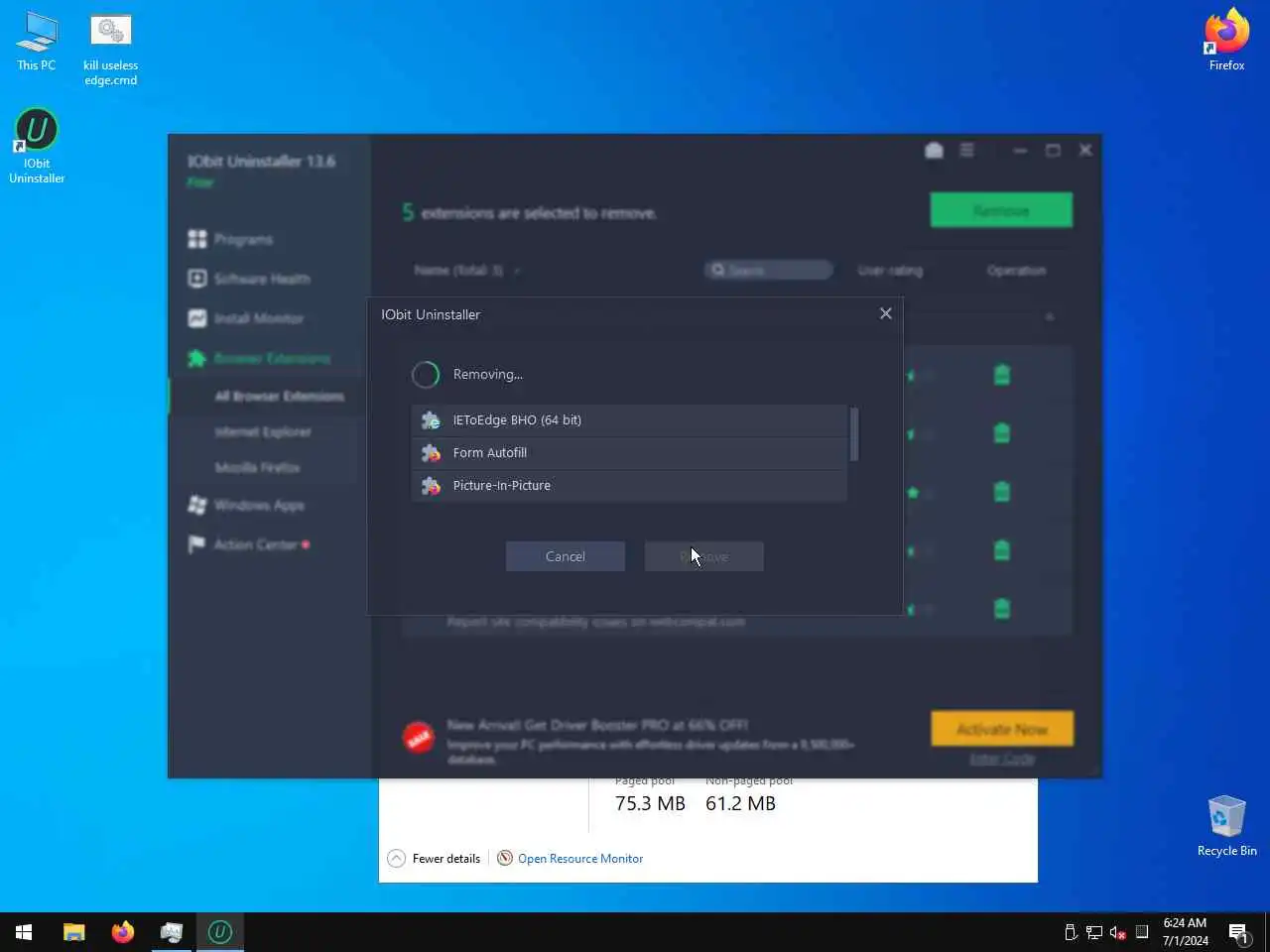This screenshot has width=1270, height=952.
Task: Click the Picture-In-Picture Firefox extension icon
Action: tap(431, 486)
